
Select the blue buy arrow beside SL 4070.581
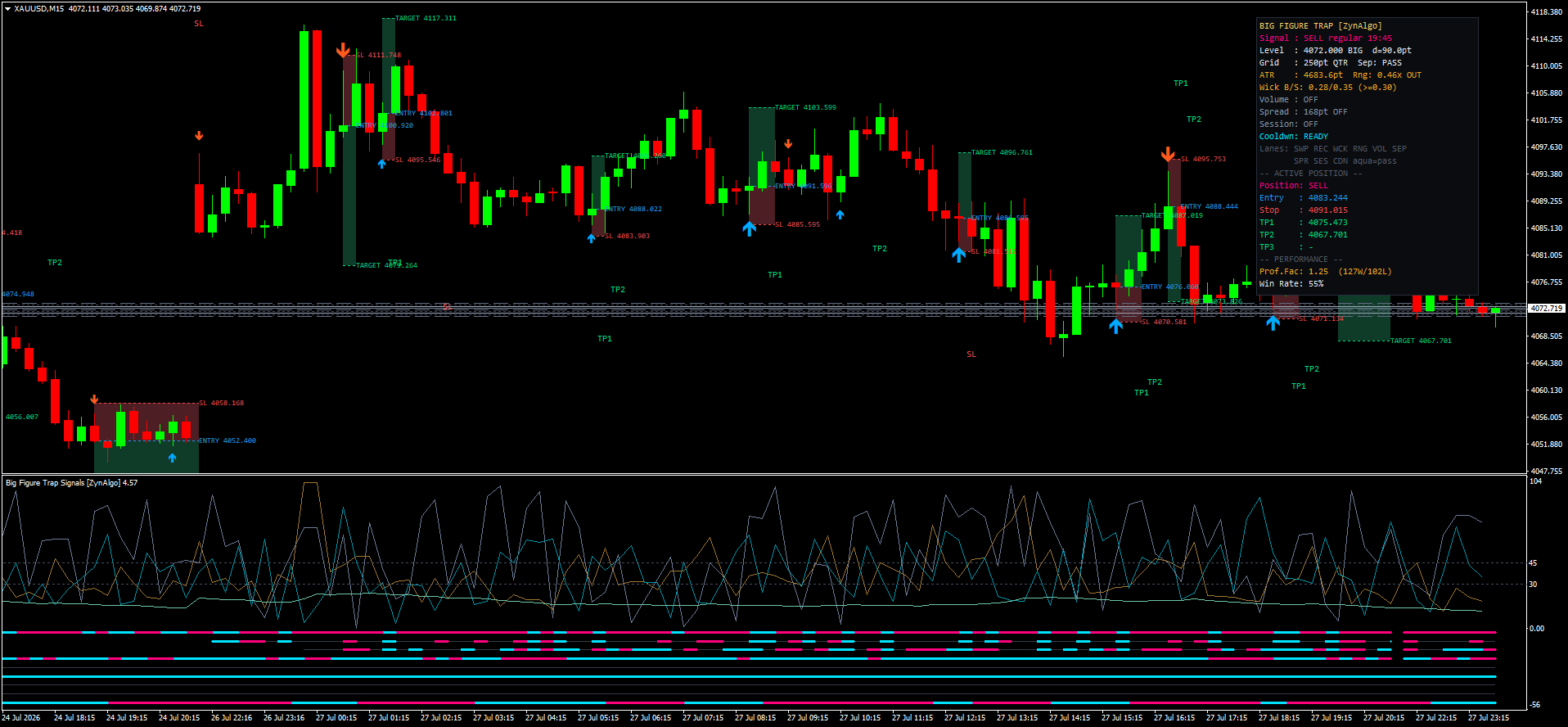point(1115,326)
